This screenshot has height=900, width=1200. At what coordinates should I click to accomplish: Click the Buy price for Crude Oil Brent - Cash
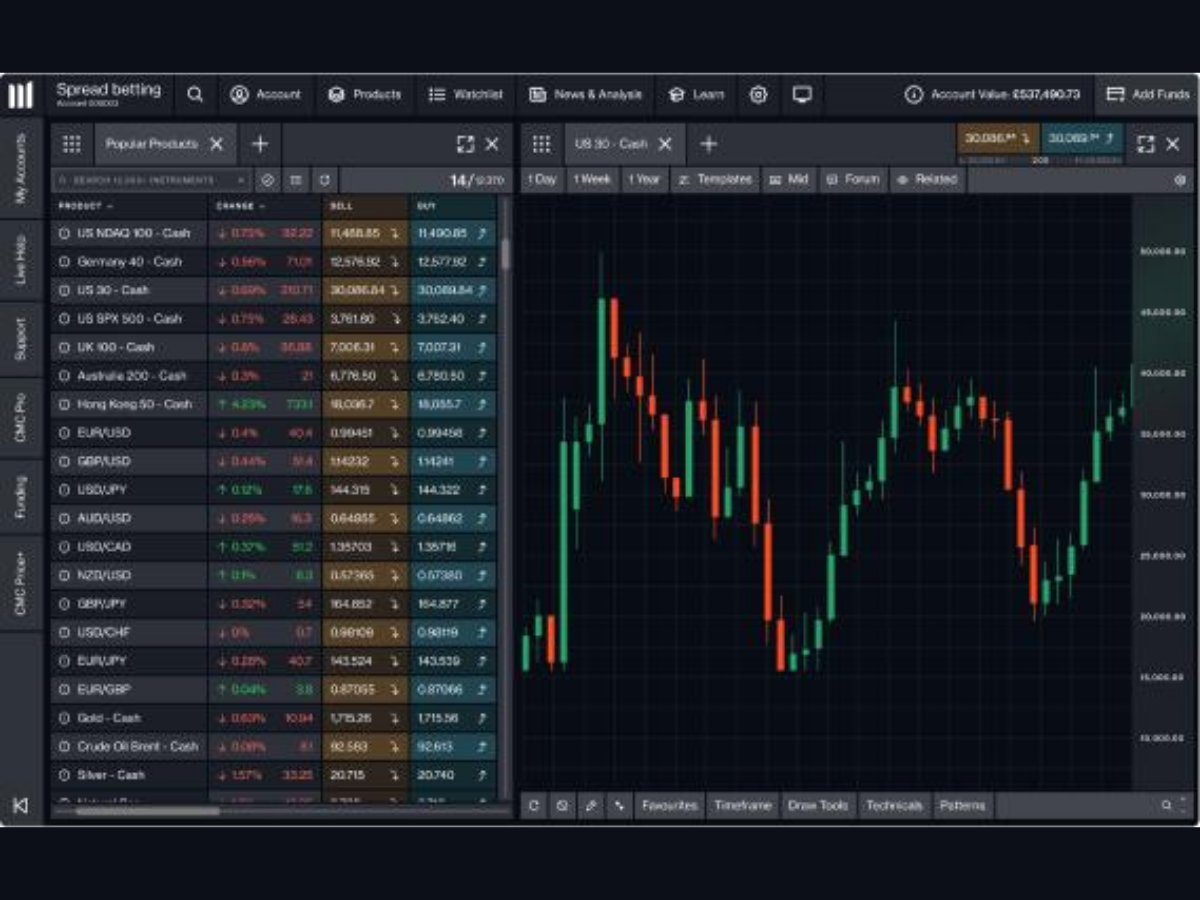click(453, 747)
